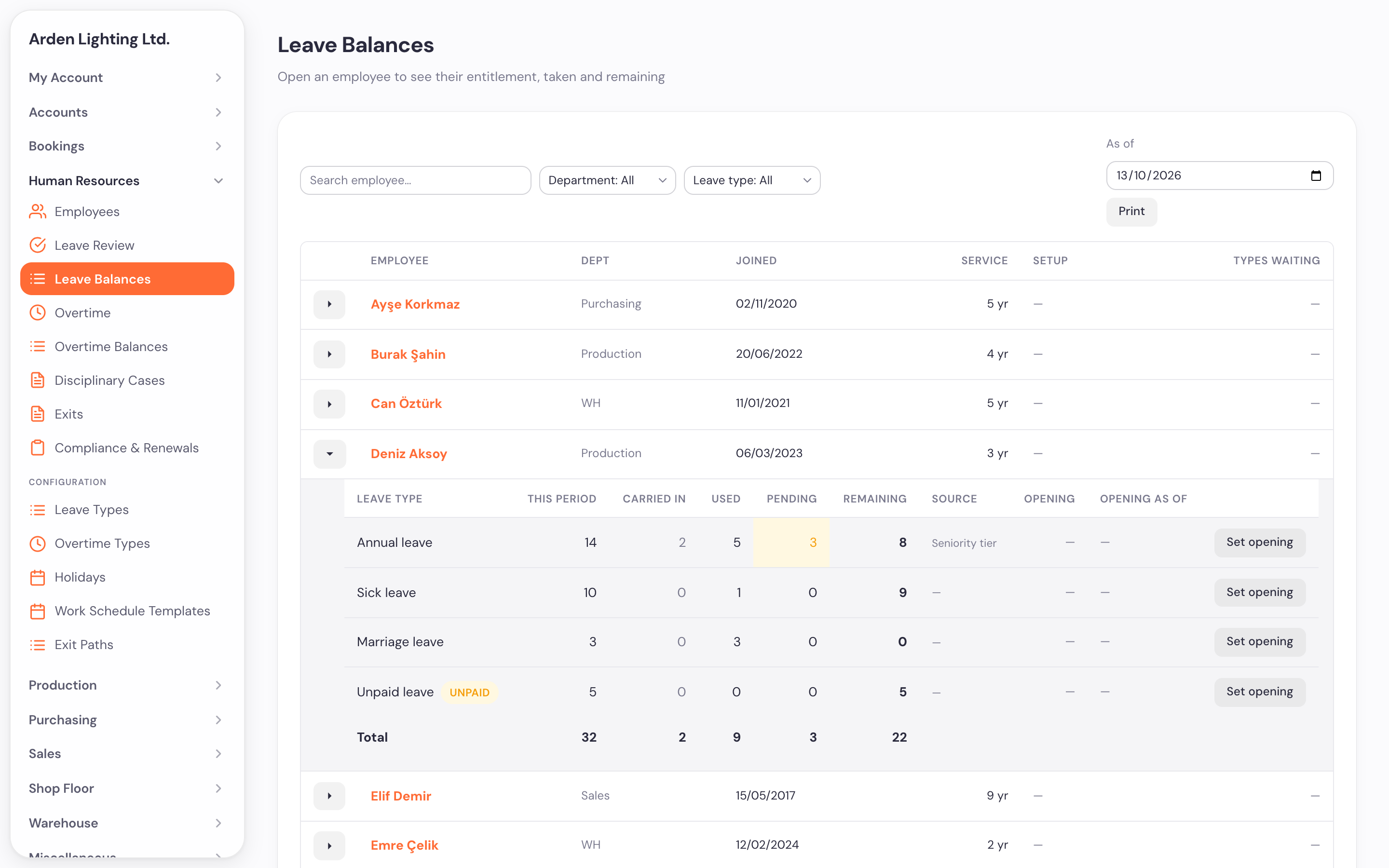
Task: Open the Leave type: All dropdown
Action: tap(752, 180)
